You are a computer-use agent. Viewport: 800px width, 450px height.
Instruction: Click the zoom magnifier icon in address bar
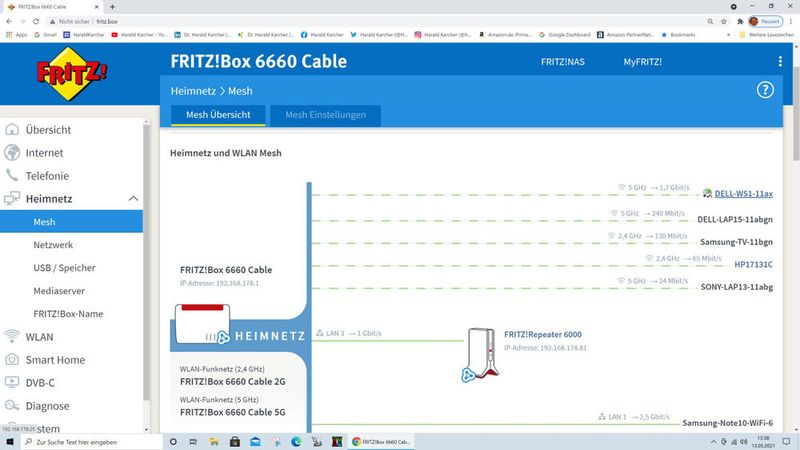pyautogui.click(x=710, y=21)
